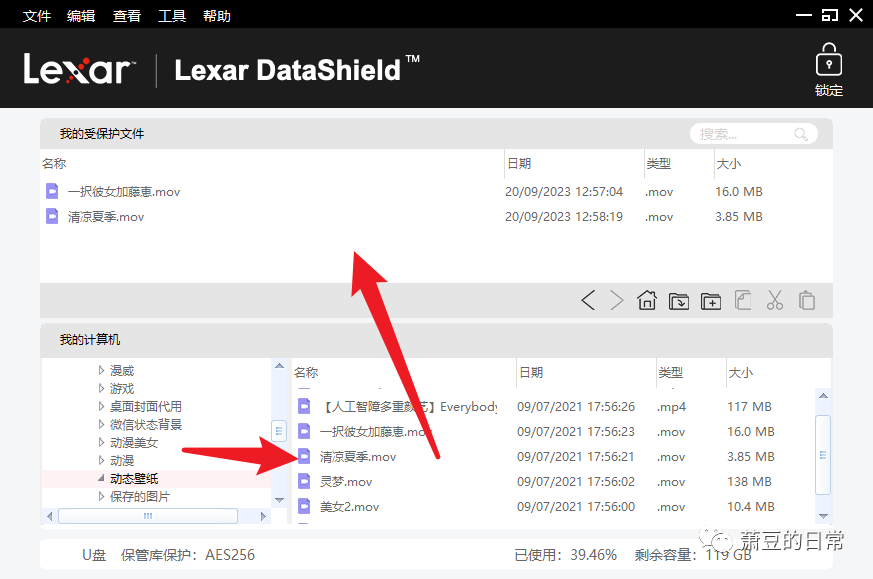Click file list scroll down arrow
The width and height of the screenshot is (873, 579).
[x=823, y=516]
